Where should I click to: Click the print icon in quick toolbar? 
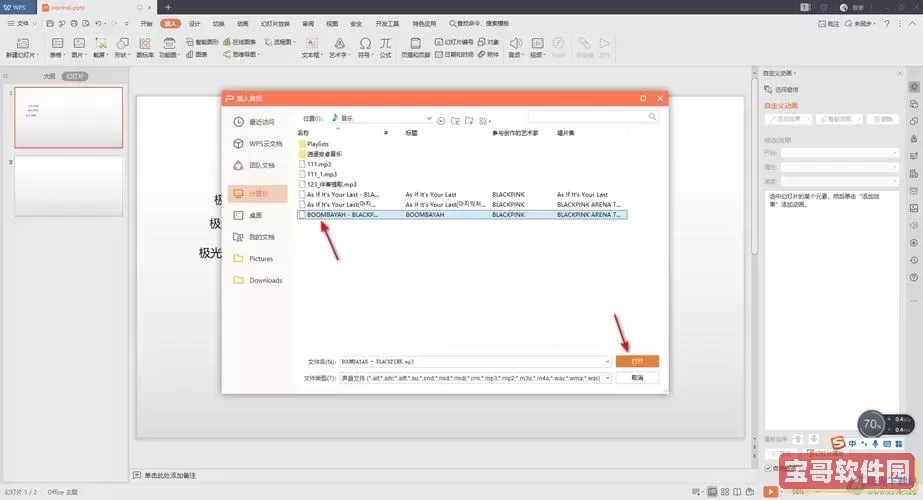point(74,24)
